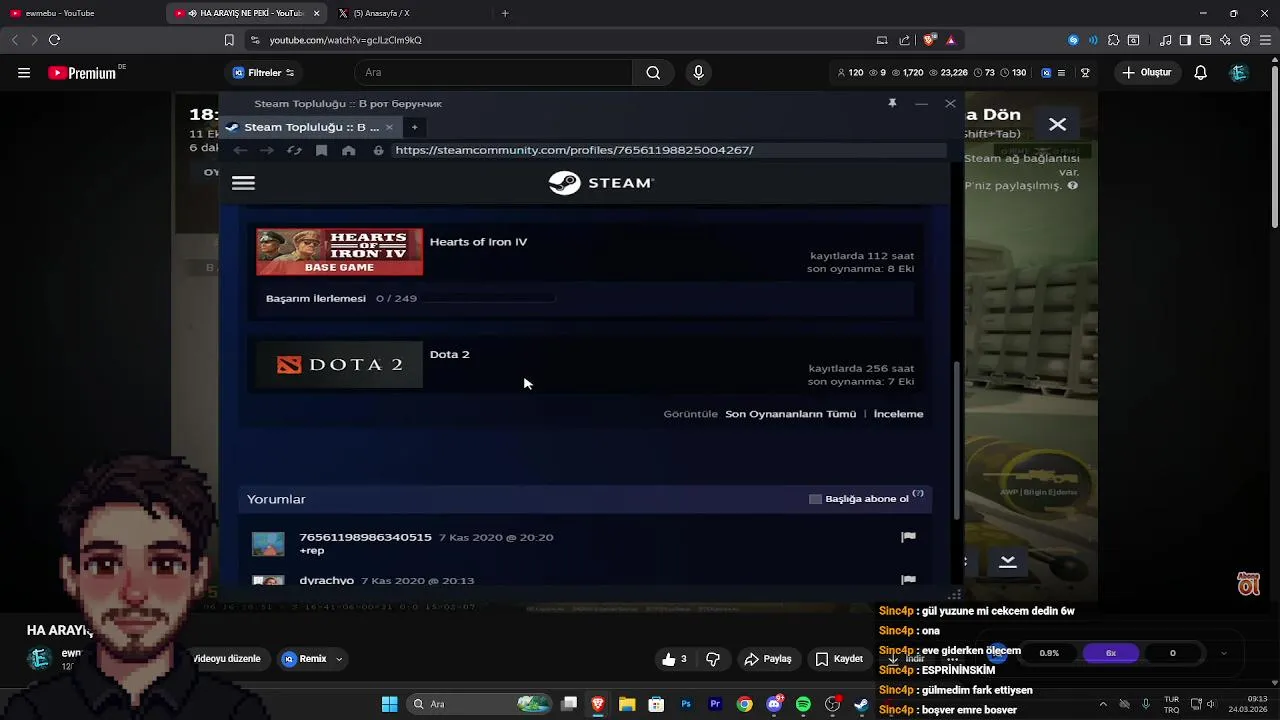This screenshot has height=720, width=1280.
Task: Open dyrachyo commenter profile link
Action: 327,580
